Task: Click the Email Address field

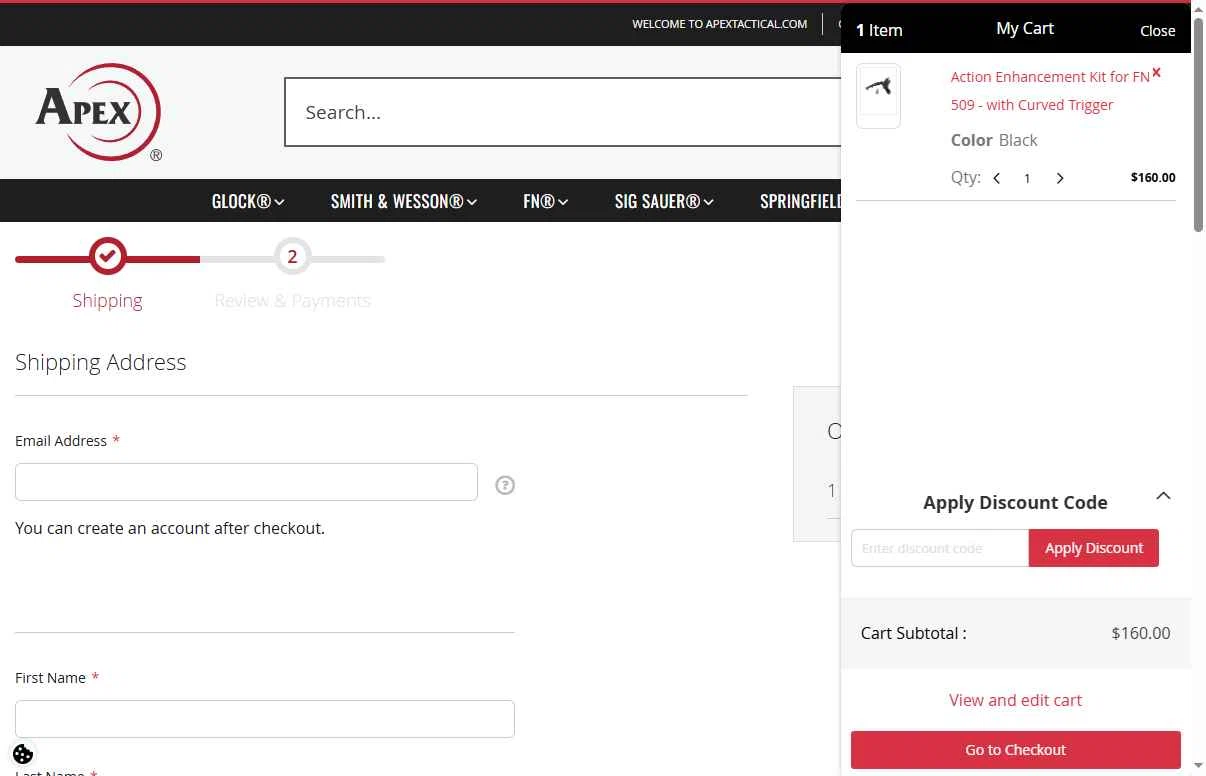Action: tap(246, 482)
